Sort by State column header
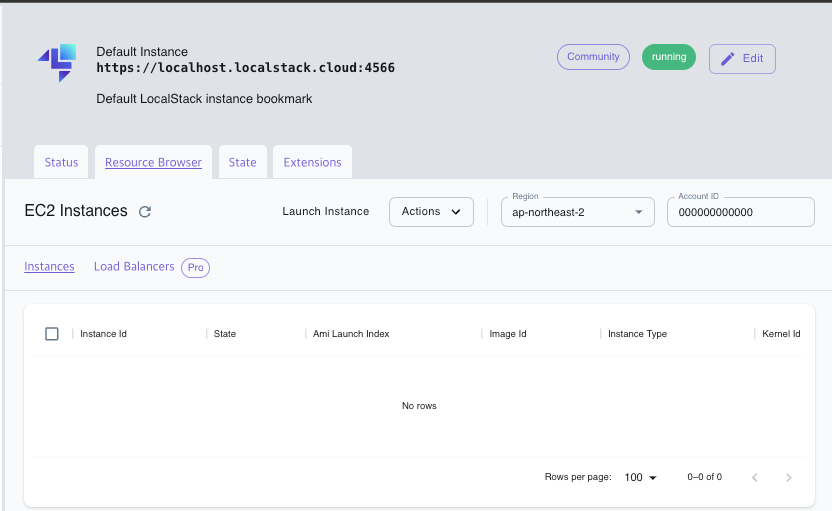 [x=225, y=334]
